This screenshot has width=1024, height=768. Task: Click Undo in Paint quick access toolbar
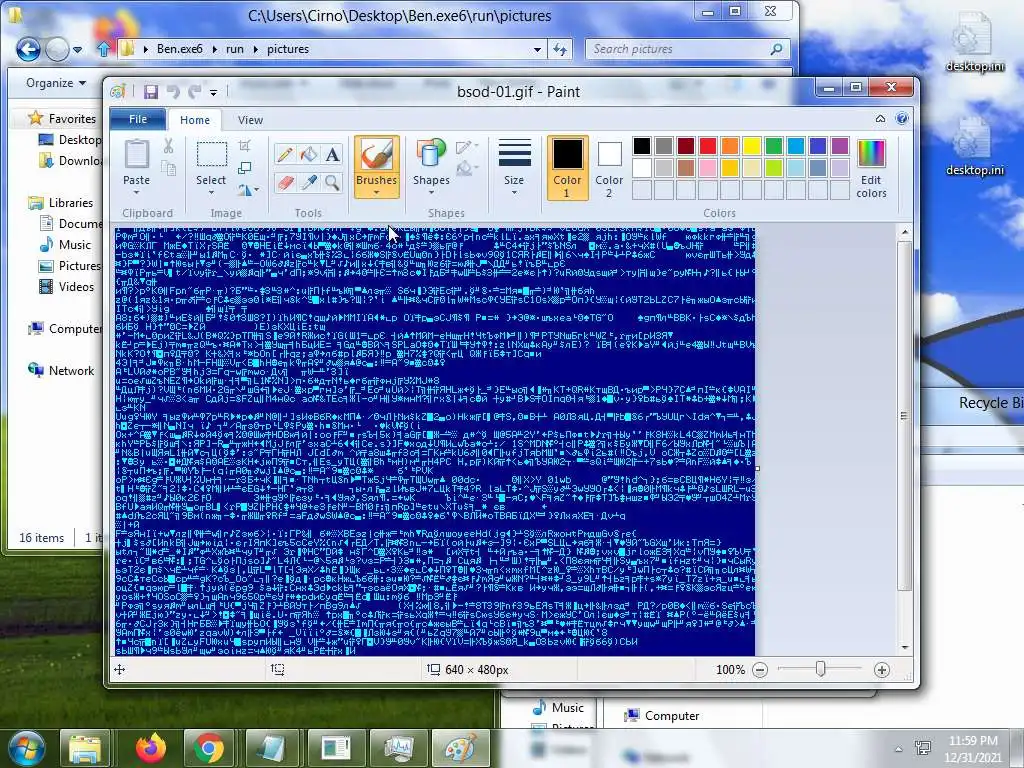pos(173,92)
